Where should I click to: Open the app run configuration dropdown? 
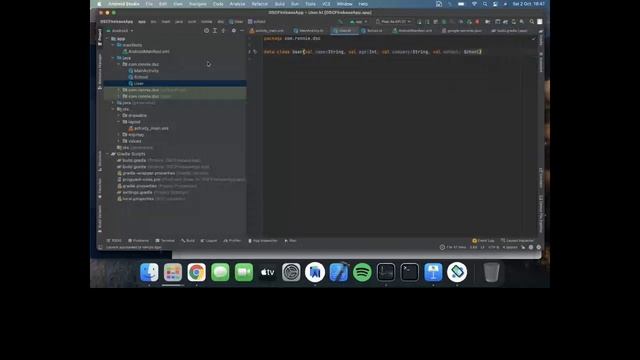[x=358, y=22]
